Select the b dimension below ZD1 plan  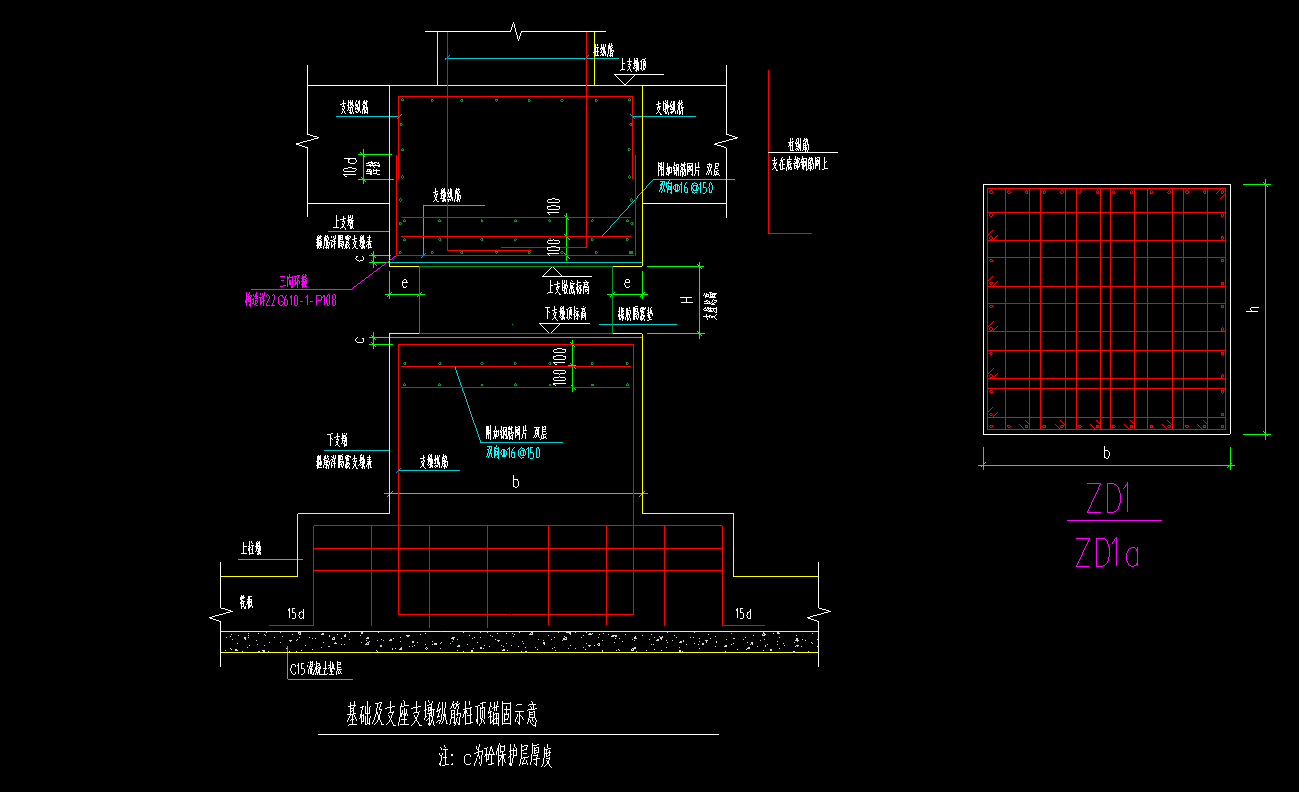1106,453
